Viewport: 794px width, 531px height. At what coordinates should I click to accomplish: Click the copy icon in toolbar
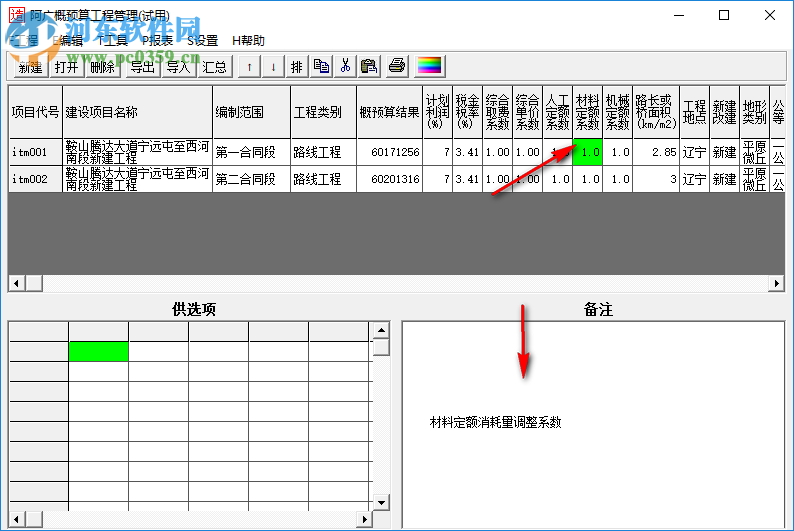coord(321,66)
